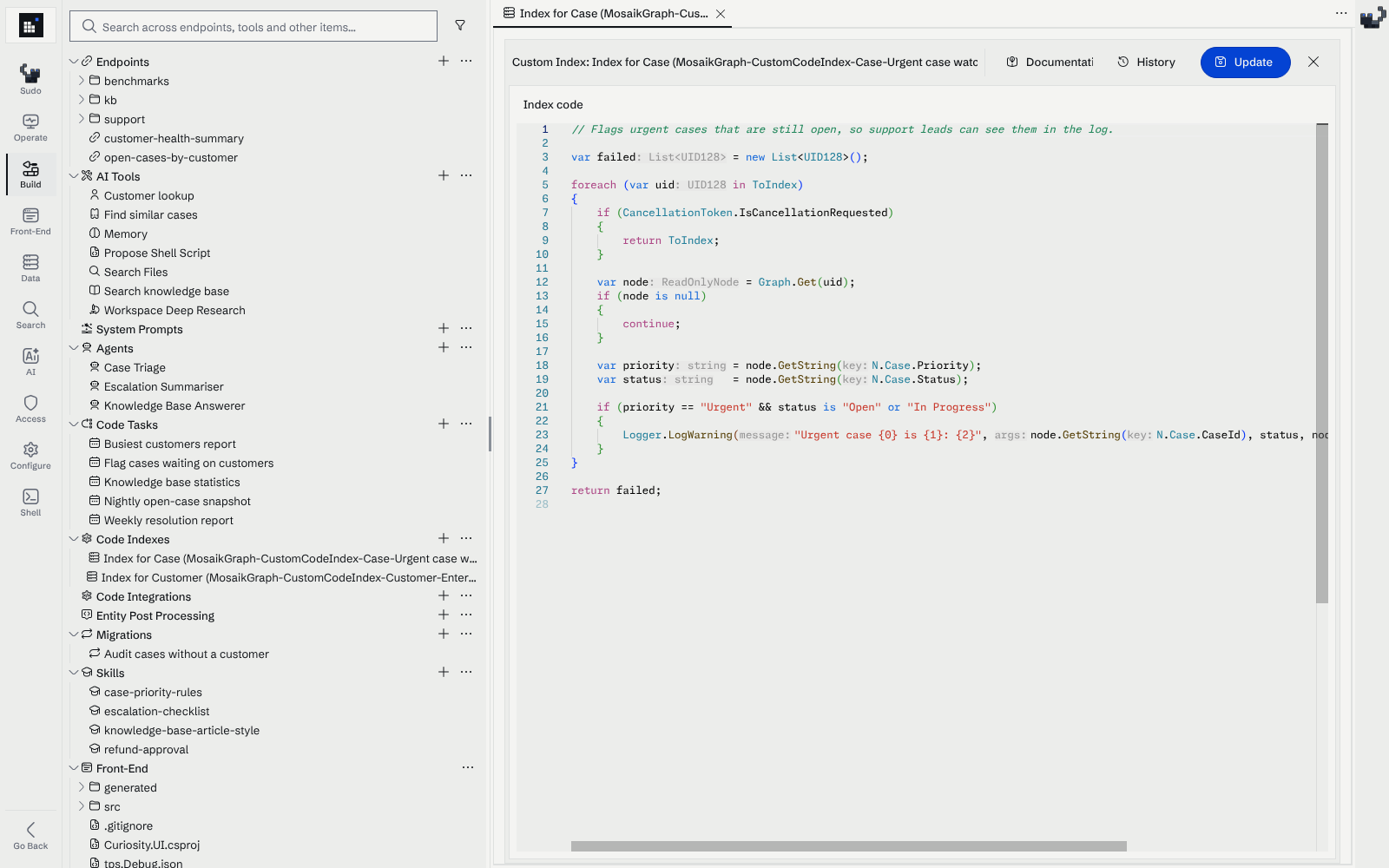The width and height of the screenshot is (1389, 868).
Task: Open the Case Triage agent
Action: click(135, 367)
